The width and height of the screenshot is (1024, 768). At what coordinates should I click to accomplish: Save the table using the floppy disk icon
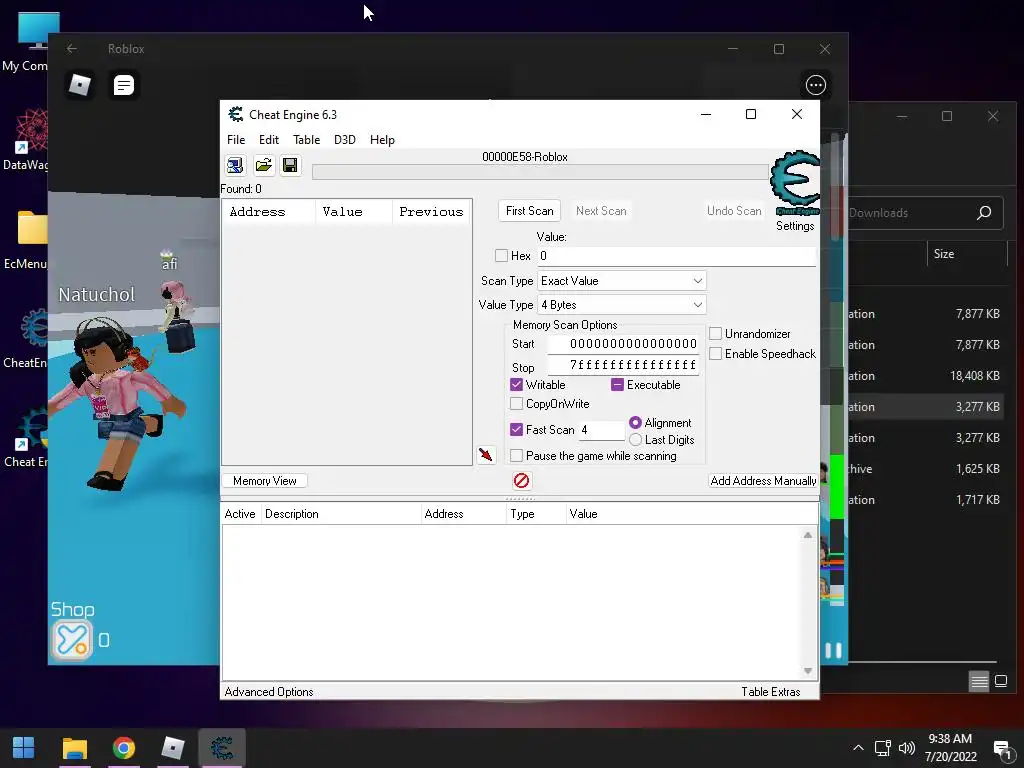[290, 166]
